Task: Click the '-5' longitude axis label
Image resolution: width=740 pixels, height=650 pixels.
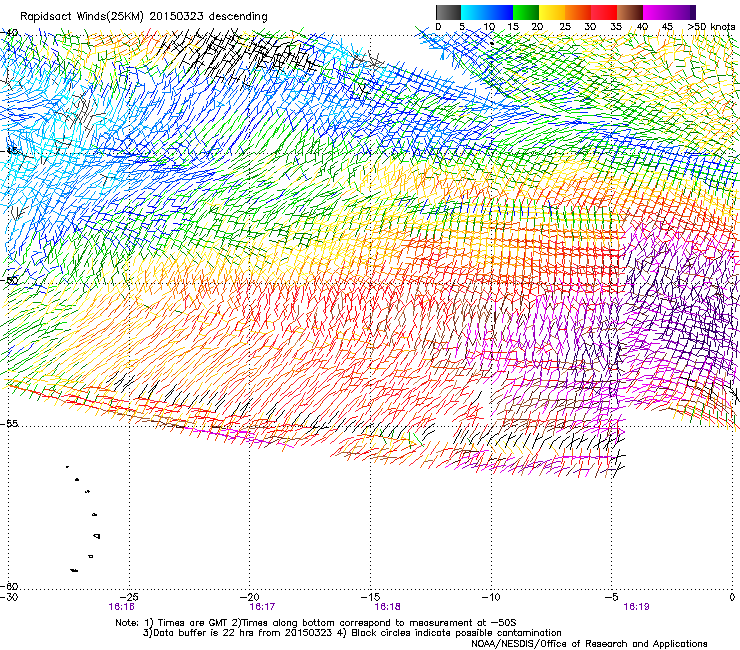Action: click(612, 597)
